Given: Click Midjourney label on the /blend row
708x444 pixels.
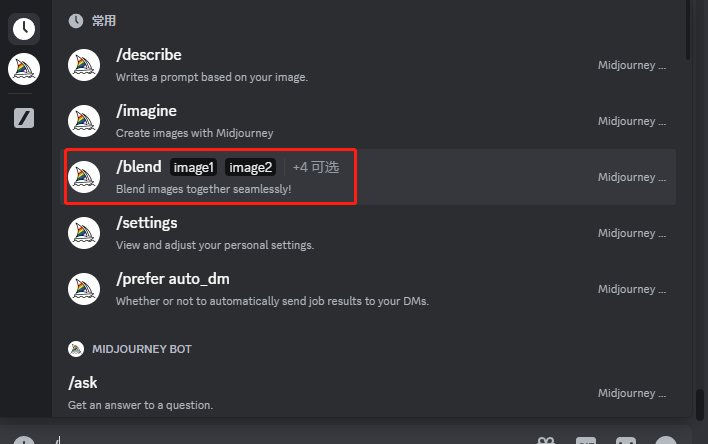Looking at the screenshot, I should pos(632,177).
